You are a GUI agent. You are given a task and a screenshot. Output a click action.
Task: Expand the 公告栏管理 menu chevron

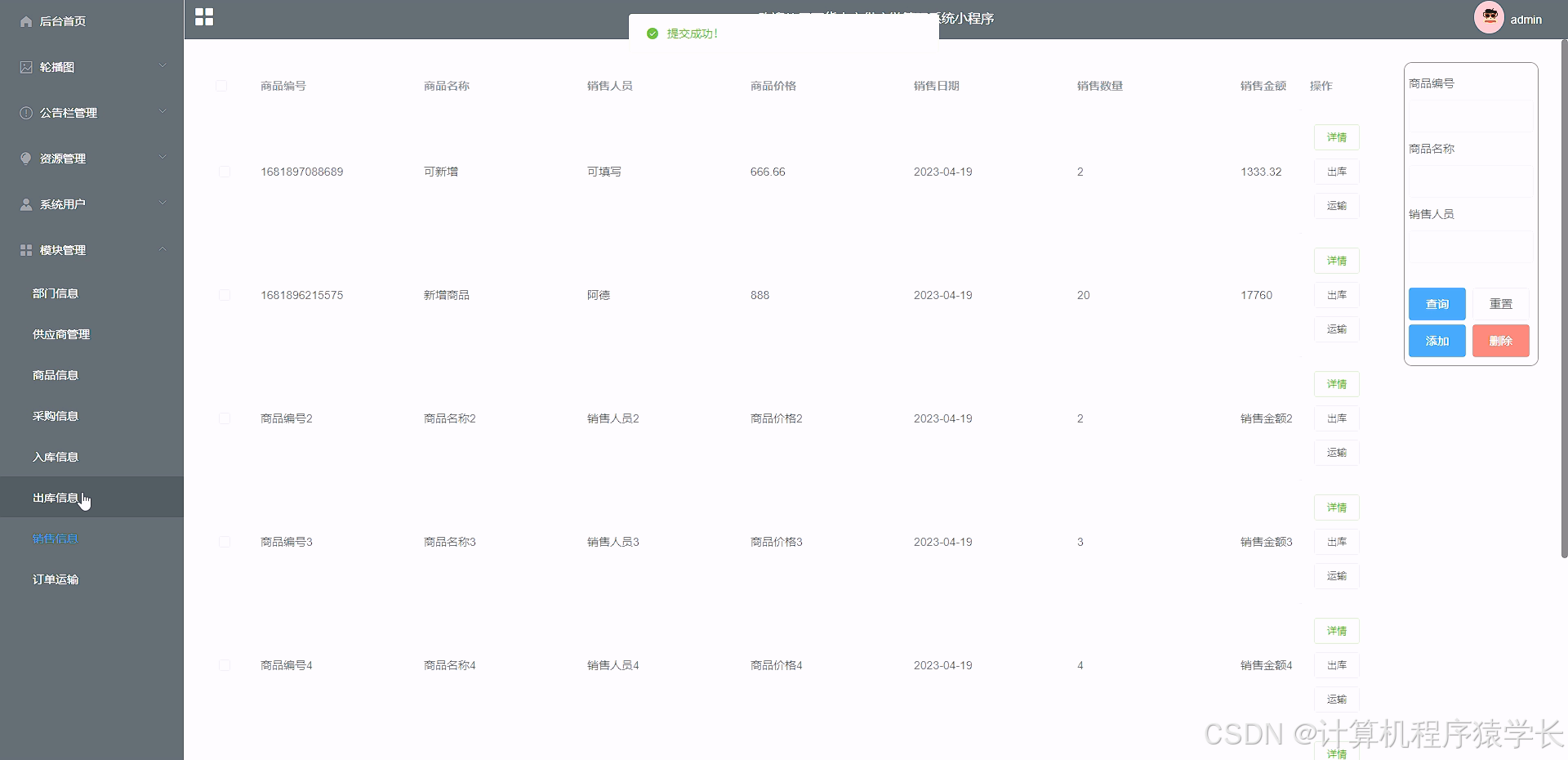[x=163, y=112]
